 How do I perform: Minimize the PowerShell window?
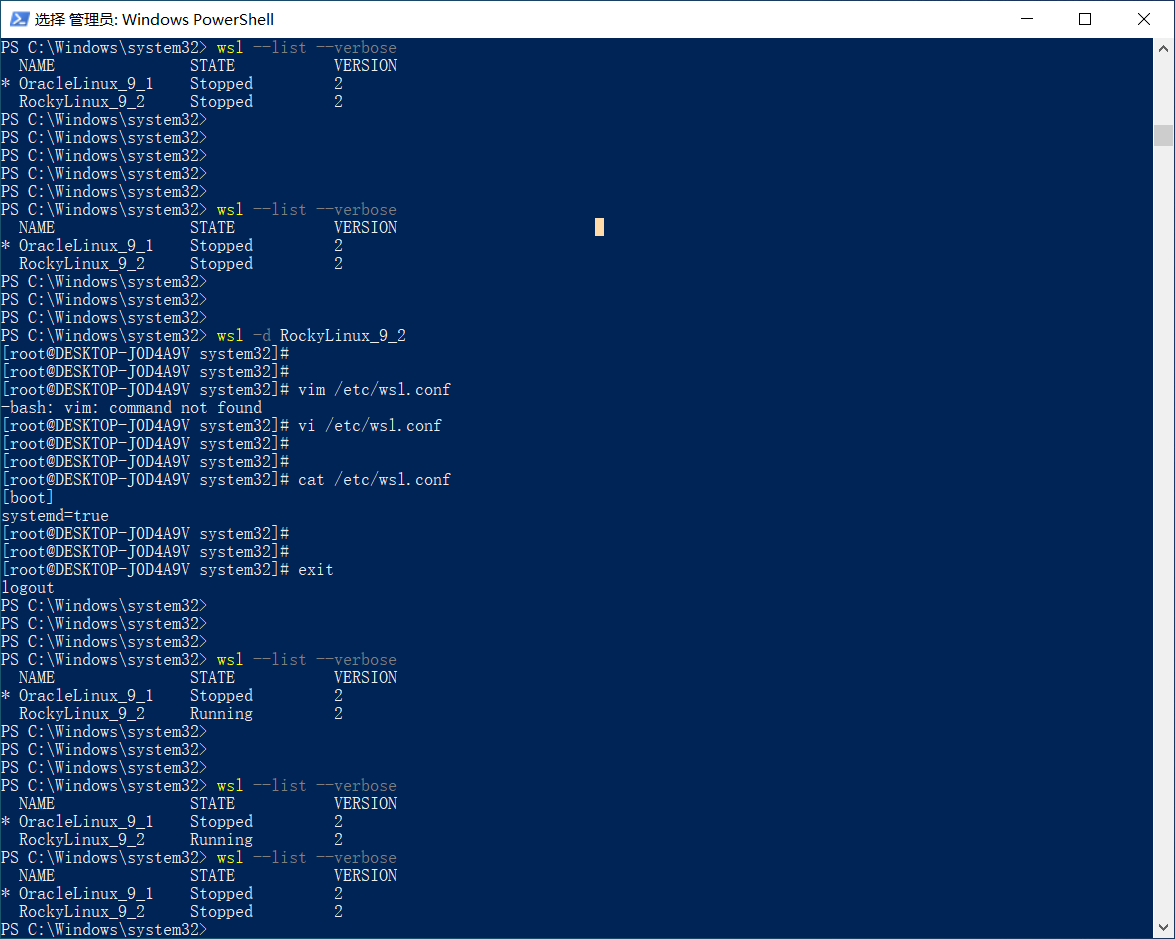pos(1026,19)
